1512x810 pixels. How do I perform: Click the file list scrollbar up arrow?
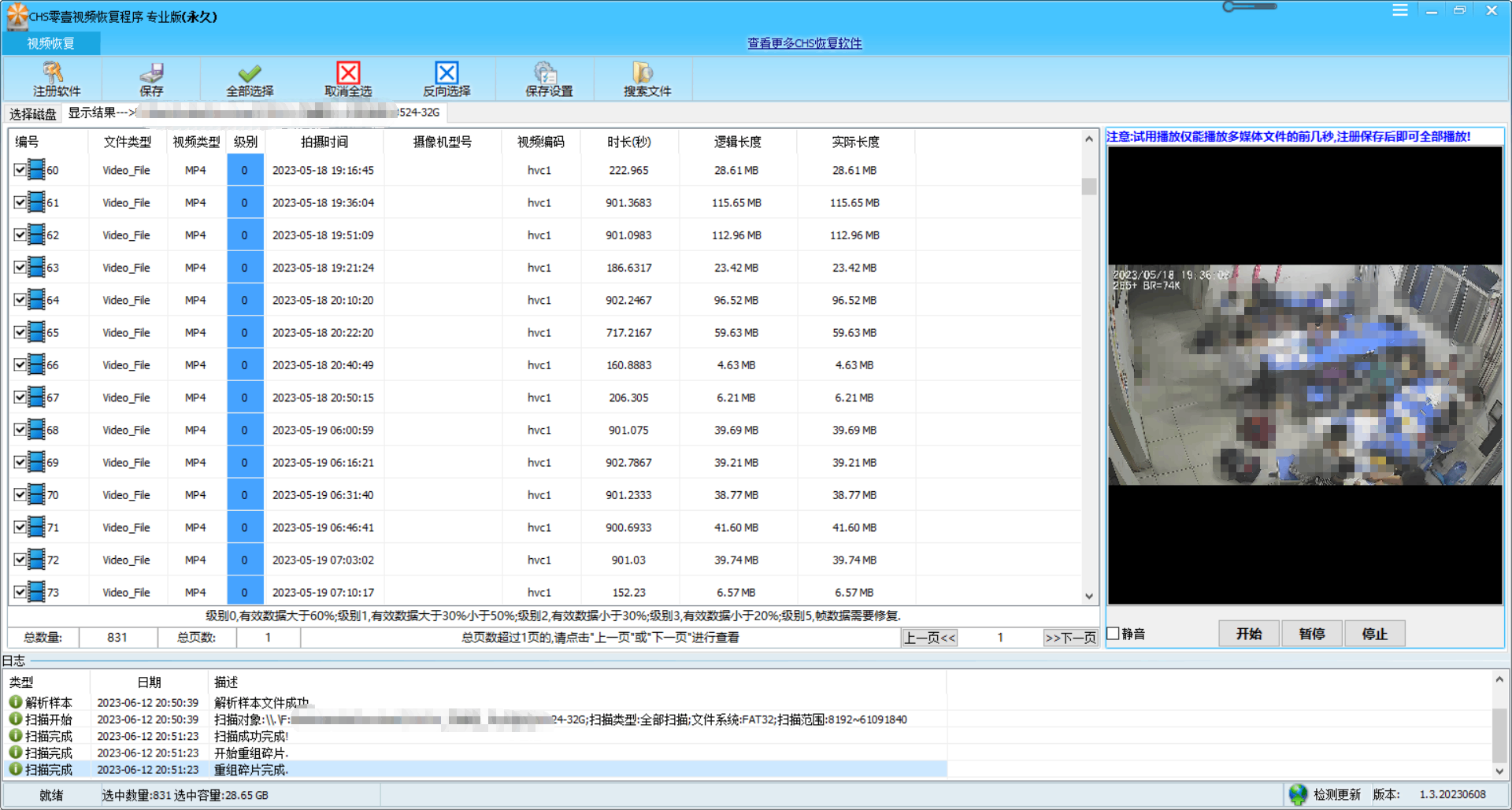tap(1089, 139)
